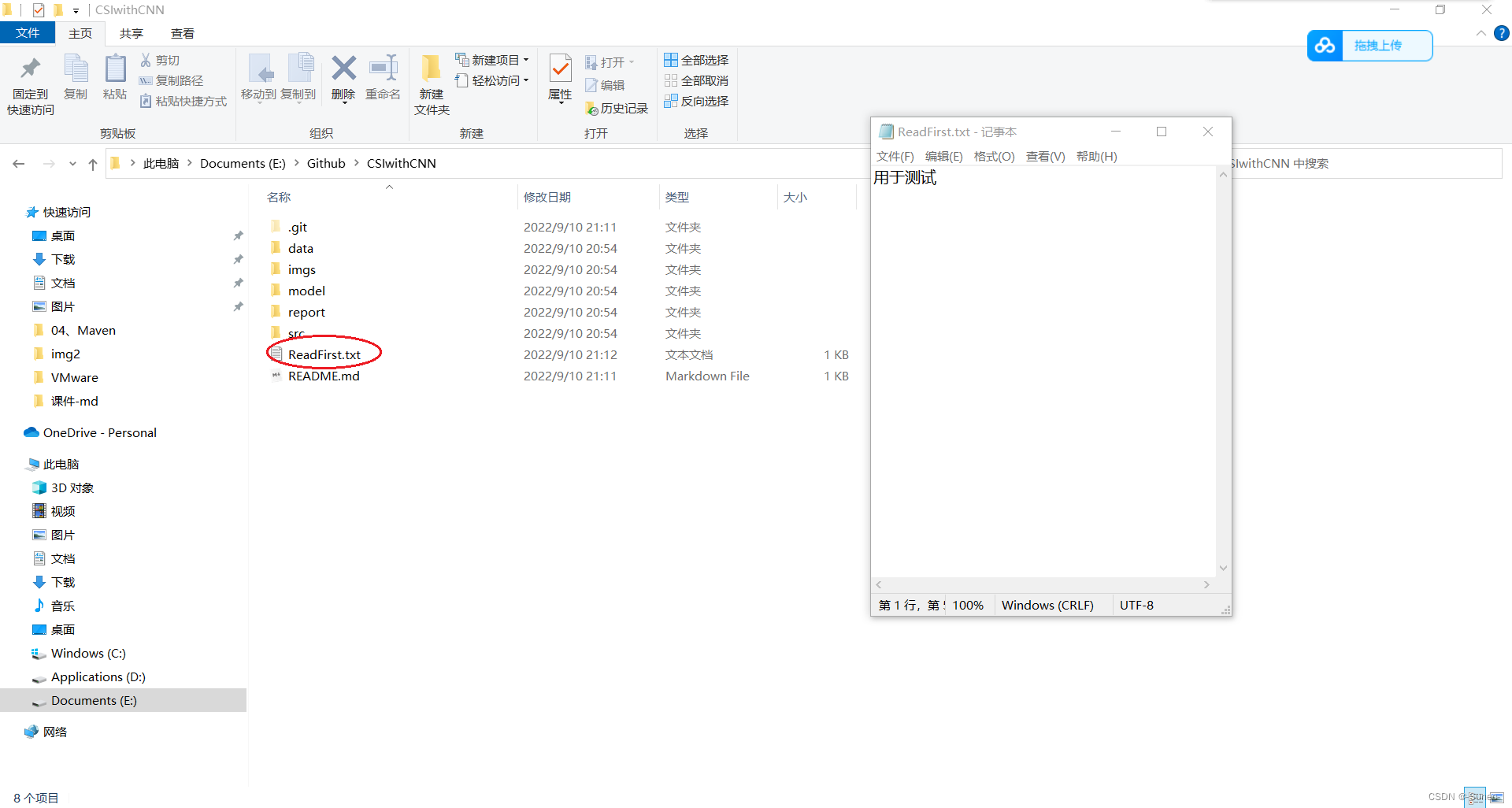The height and width of the screenshot is (808, 1512).
Task: Click Invert selection (反向选择)
Action: point(696,101)
